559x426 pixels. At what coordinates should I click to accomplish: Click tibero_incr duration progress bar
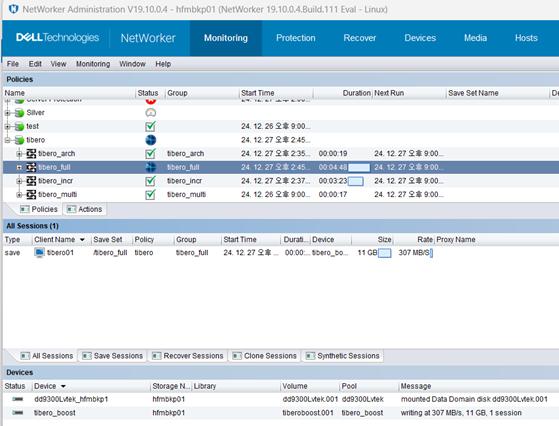[x=356, y=181]
